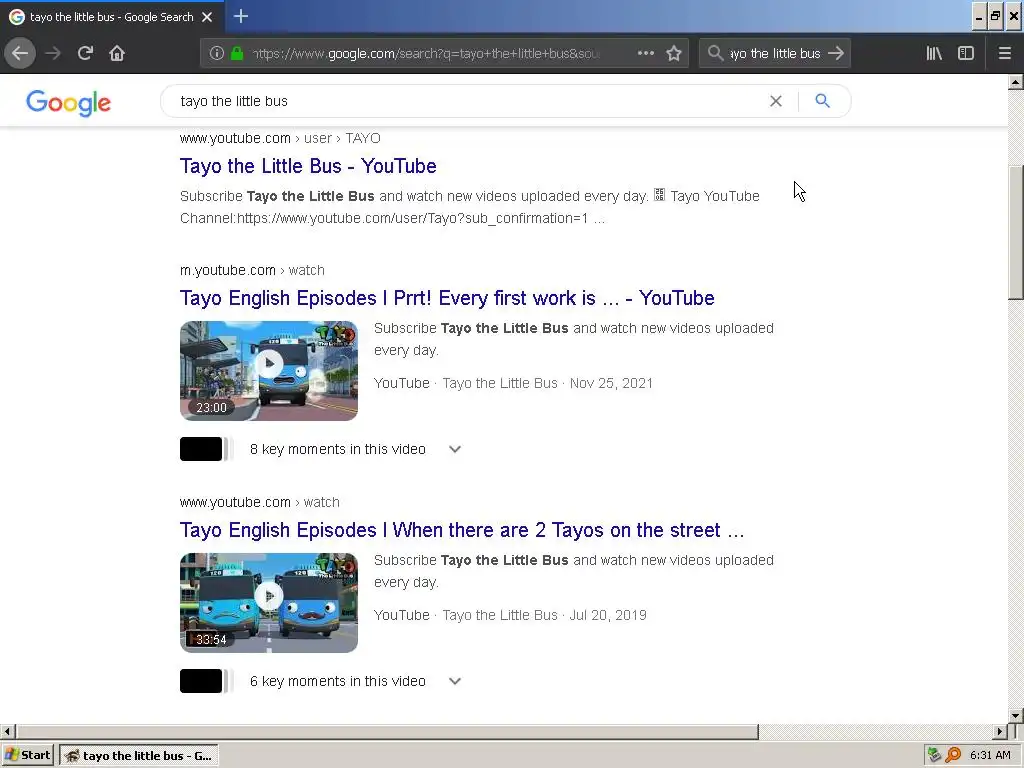This screenshot has height=768, width=1024.
Task: Click the forward navigation arrow
Action: [53, 53]
